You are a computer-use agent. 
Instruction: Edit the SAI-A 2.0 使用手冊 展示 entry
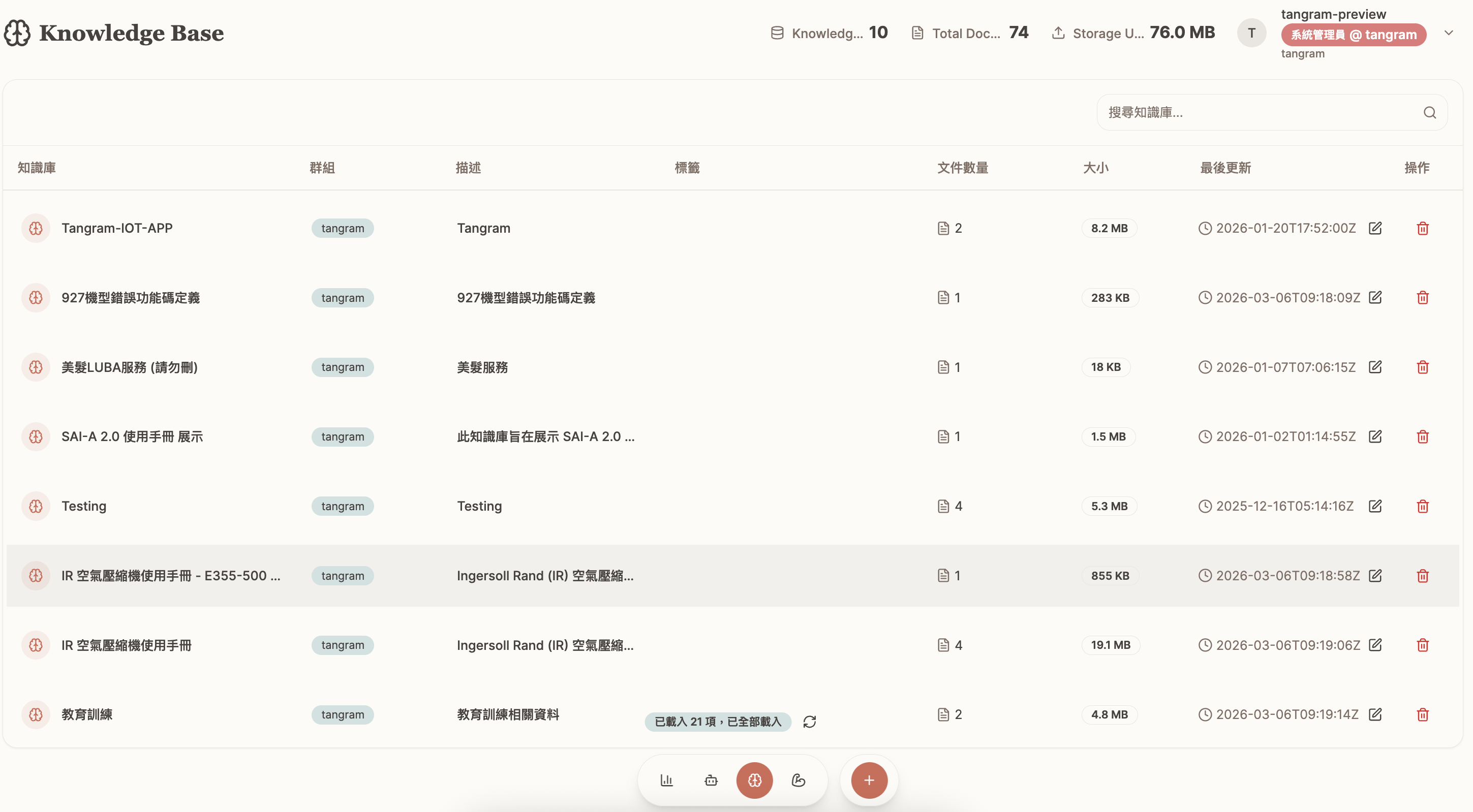(x=1375, y=436)
